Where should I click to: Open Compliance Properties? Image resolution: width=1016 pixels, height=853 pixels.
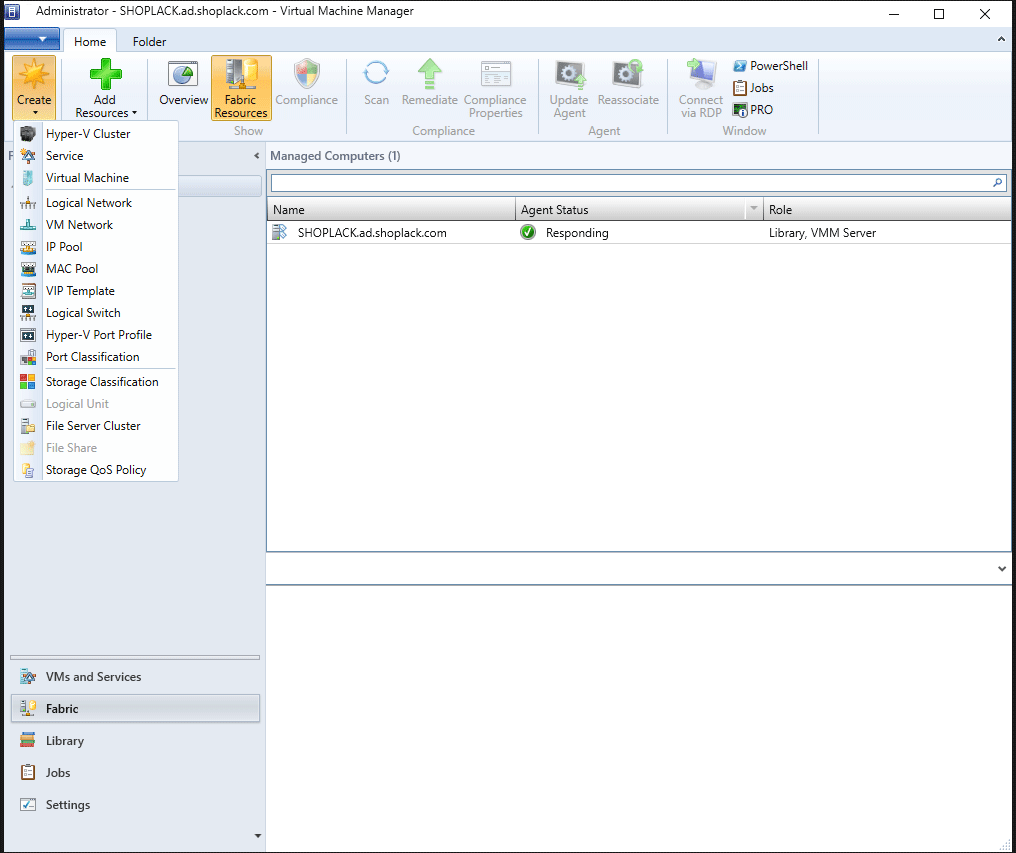click(496, 88)
